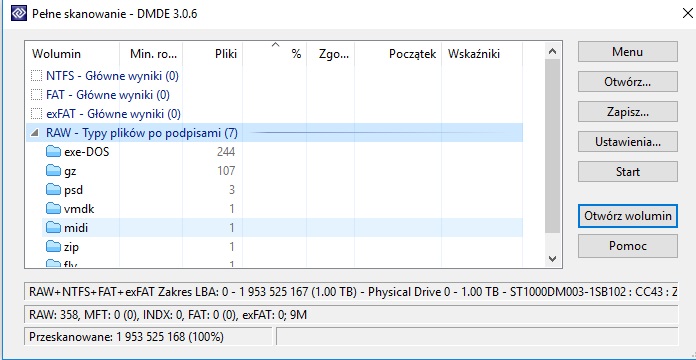Click the 'RAW: 358, MFT: 0 (0)' status line
The height and width of the screenshot is (360, 696).
pyautogui.click(x=351, y=315)
